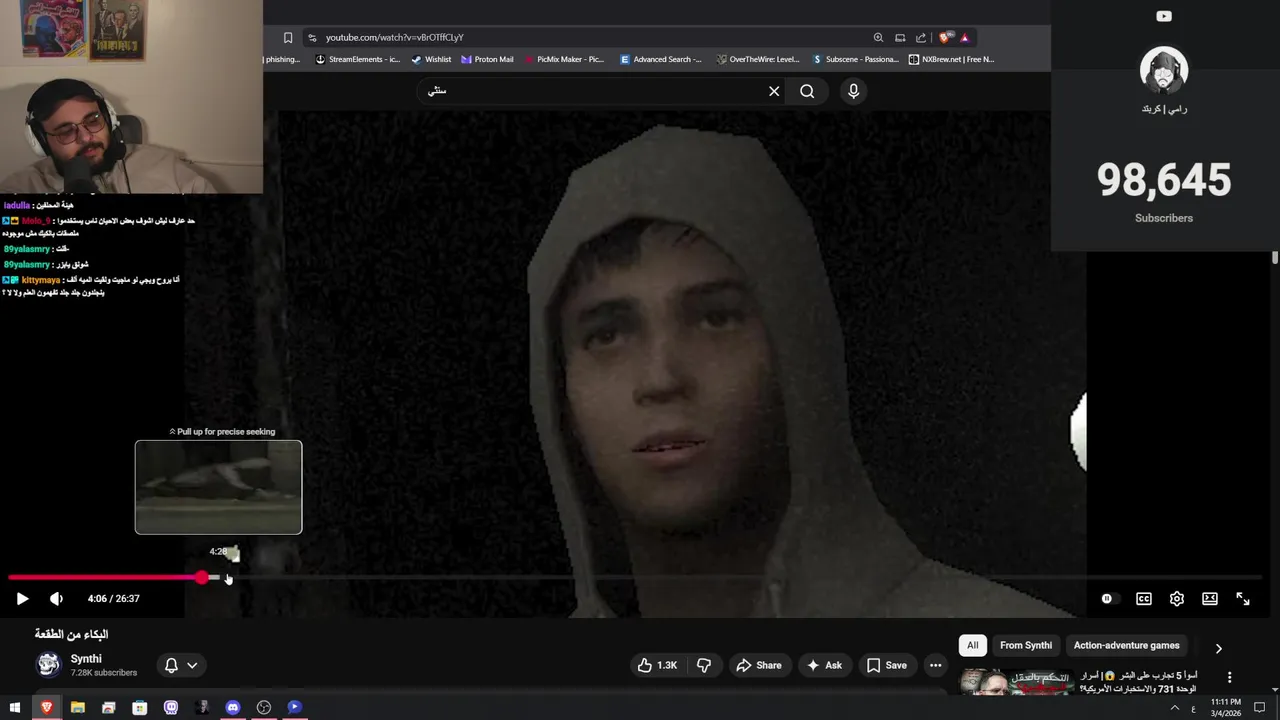Share this page from address bar
The image size is (1280, 720).
[x=921, y=37]
